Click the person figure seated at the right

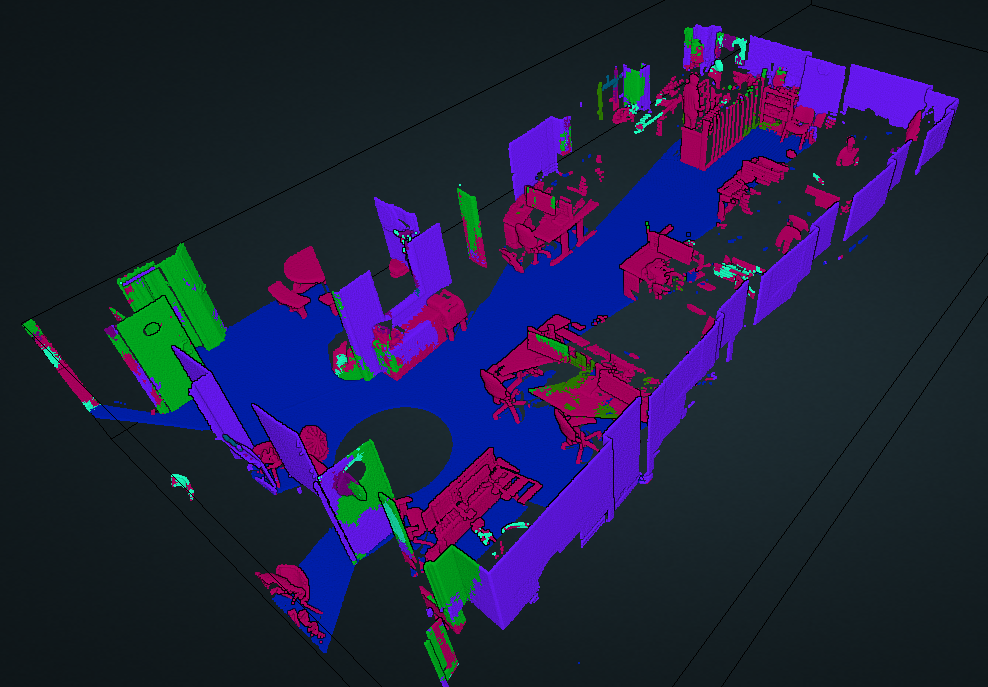pos(849,152)
